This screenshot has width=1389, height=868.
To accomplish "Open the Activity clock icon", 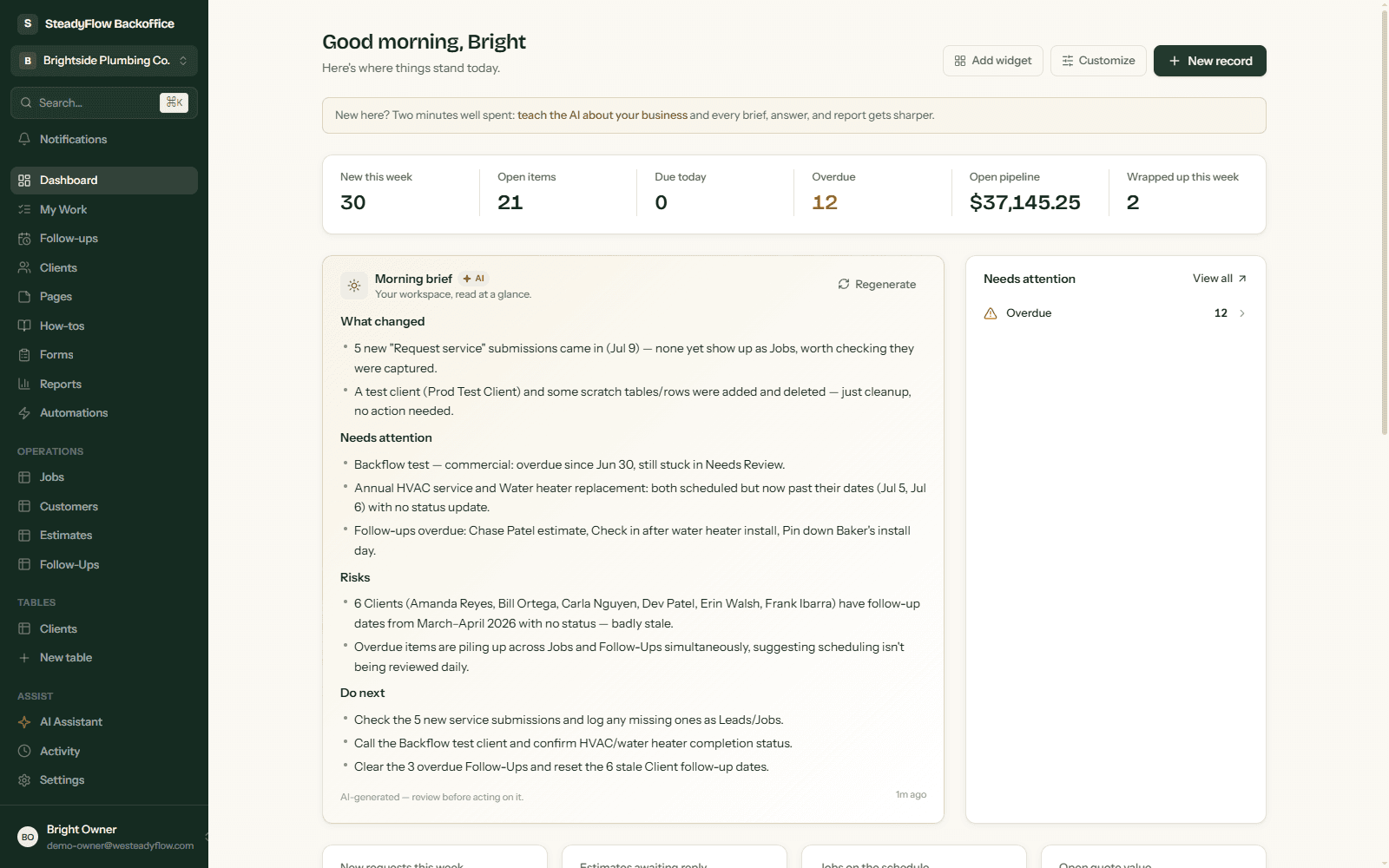I will (x=24, y=751).
